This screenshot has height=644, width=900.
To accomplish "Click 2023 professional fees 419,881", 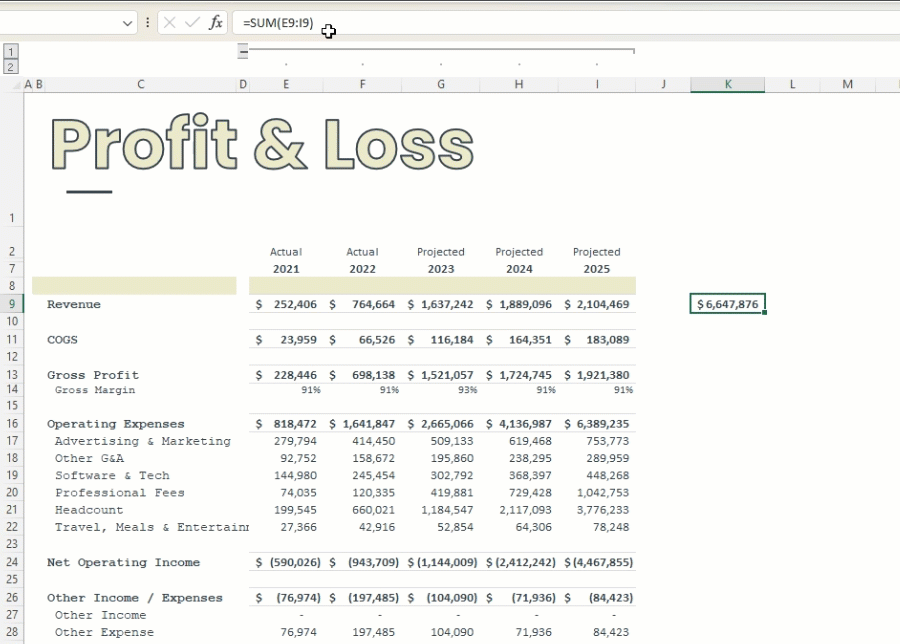I will [x=452, y=493].
